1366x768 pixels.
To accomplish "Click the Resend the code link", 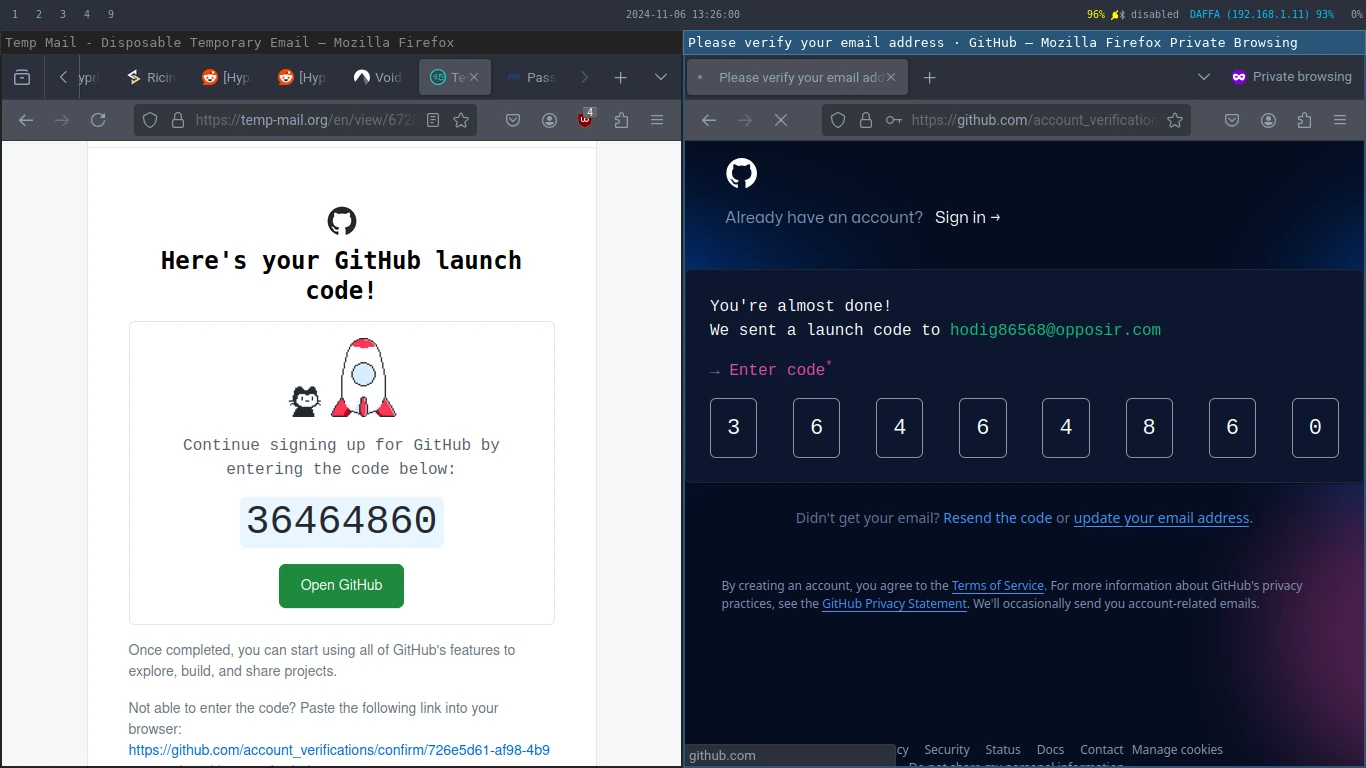I will (997, 518).
